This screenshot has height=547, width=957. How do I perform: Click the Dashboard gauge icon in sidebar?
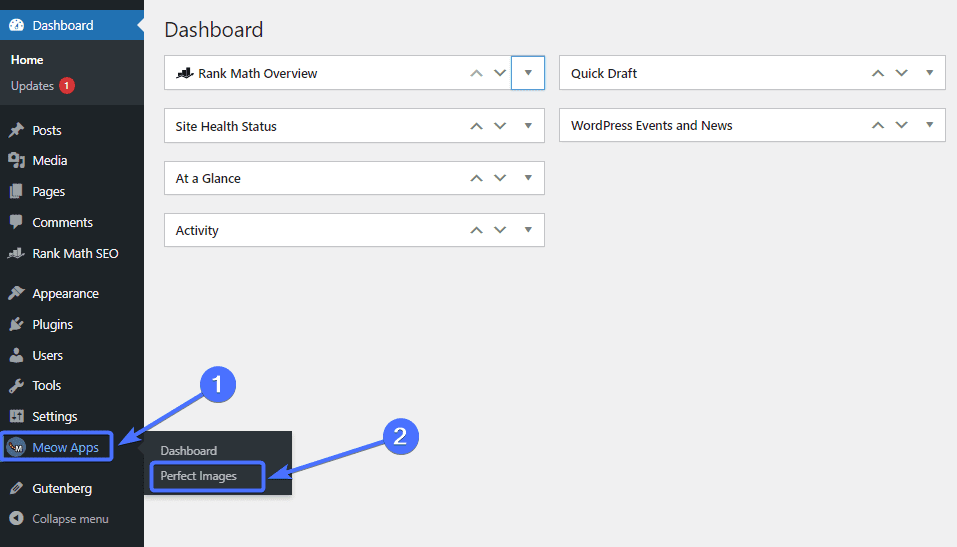click(16, 25)
